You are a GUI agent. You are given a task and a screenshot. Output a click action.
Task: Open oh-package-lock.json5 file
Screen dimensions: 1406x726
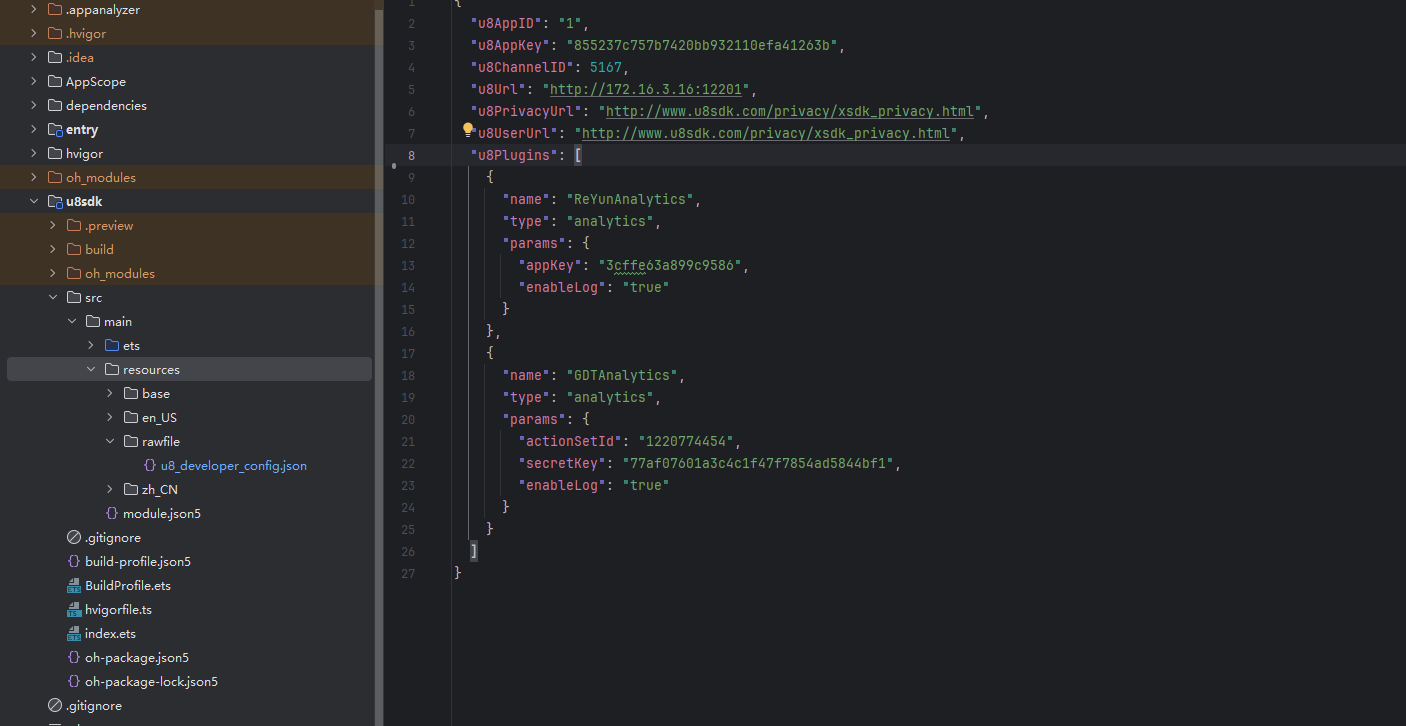coord(151,682)
